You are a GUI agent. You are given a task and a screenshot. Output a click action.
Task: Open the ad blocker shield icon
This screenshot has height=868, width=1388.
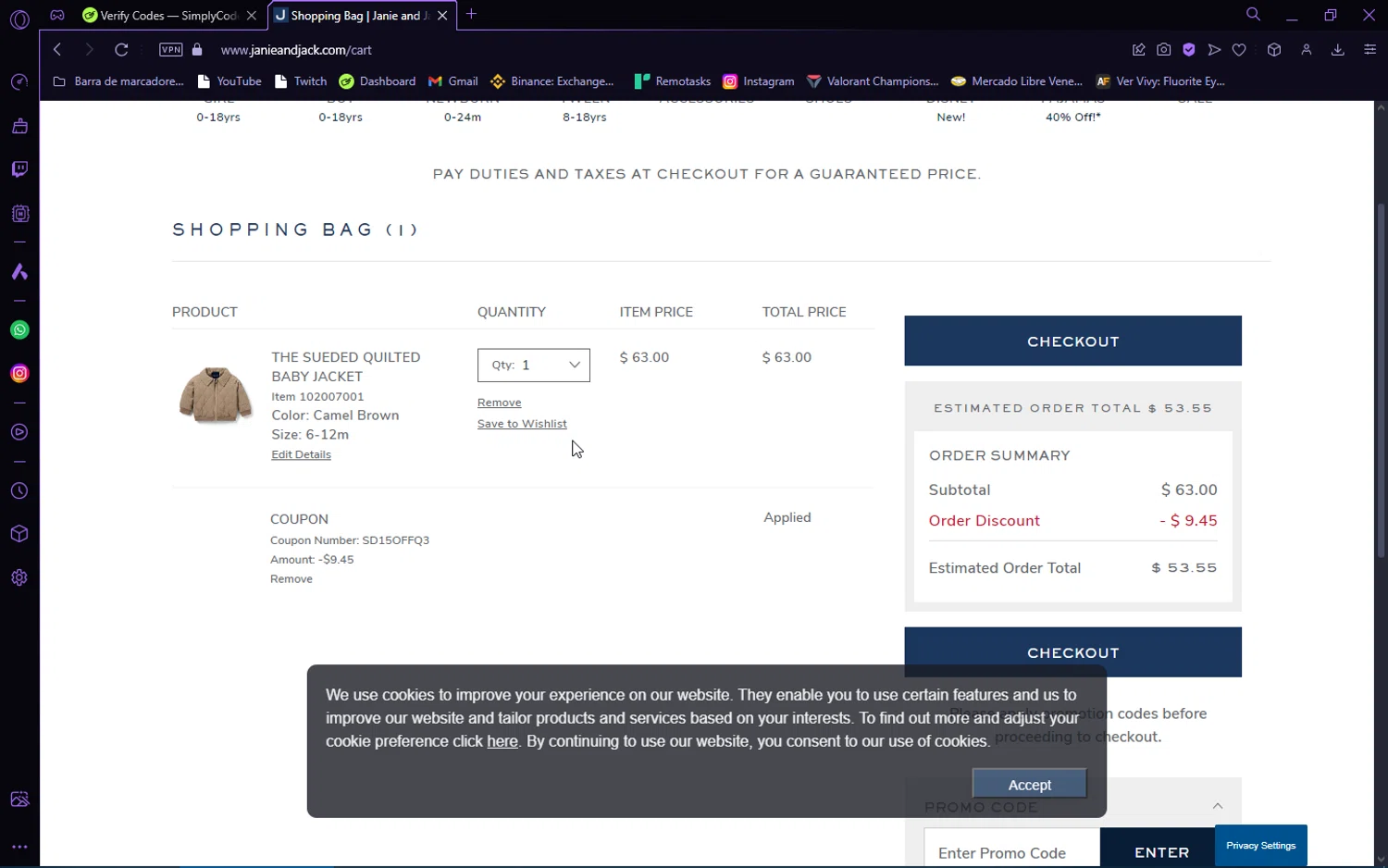[1189, 50]
